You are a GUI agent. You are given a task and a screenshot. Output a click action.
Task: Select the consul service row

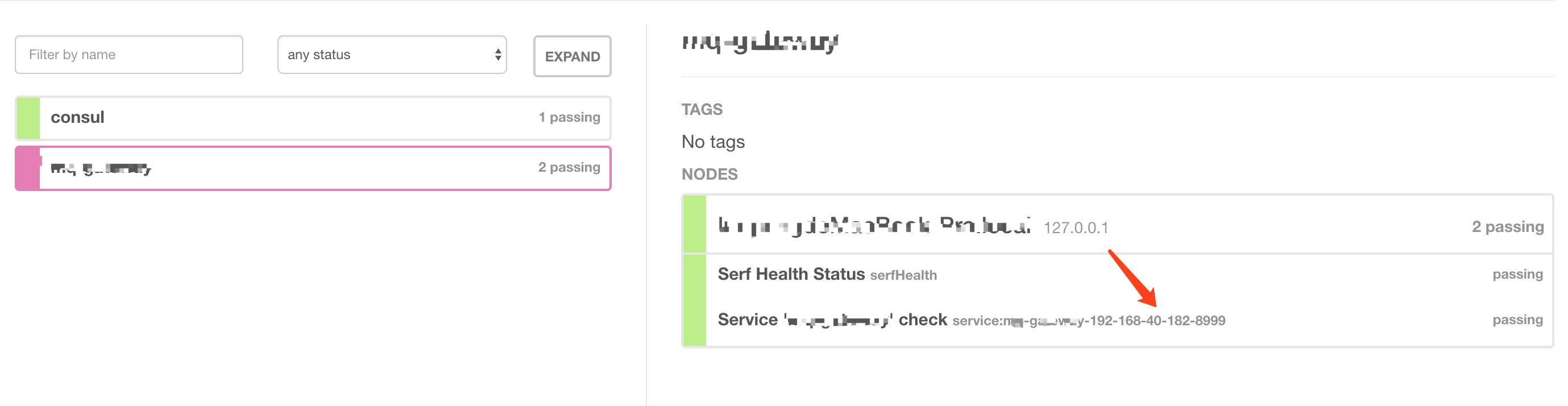coord(313,118)
